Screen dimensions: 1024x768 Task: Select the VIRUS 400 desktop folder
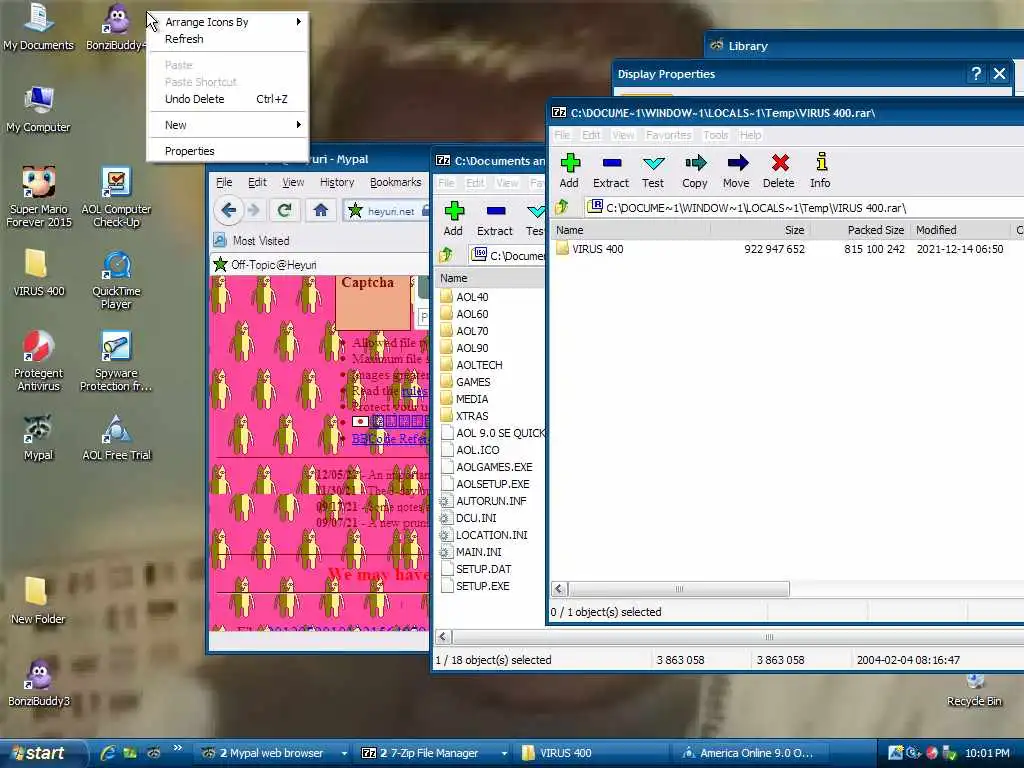pyautogui.click(x=39, y=273)
